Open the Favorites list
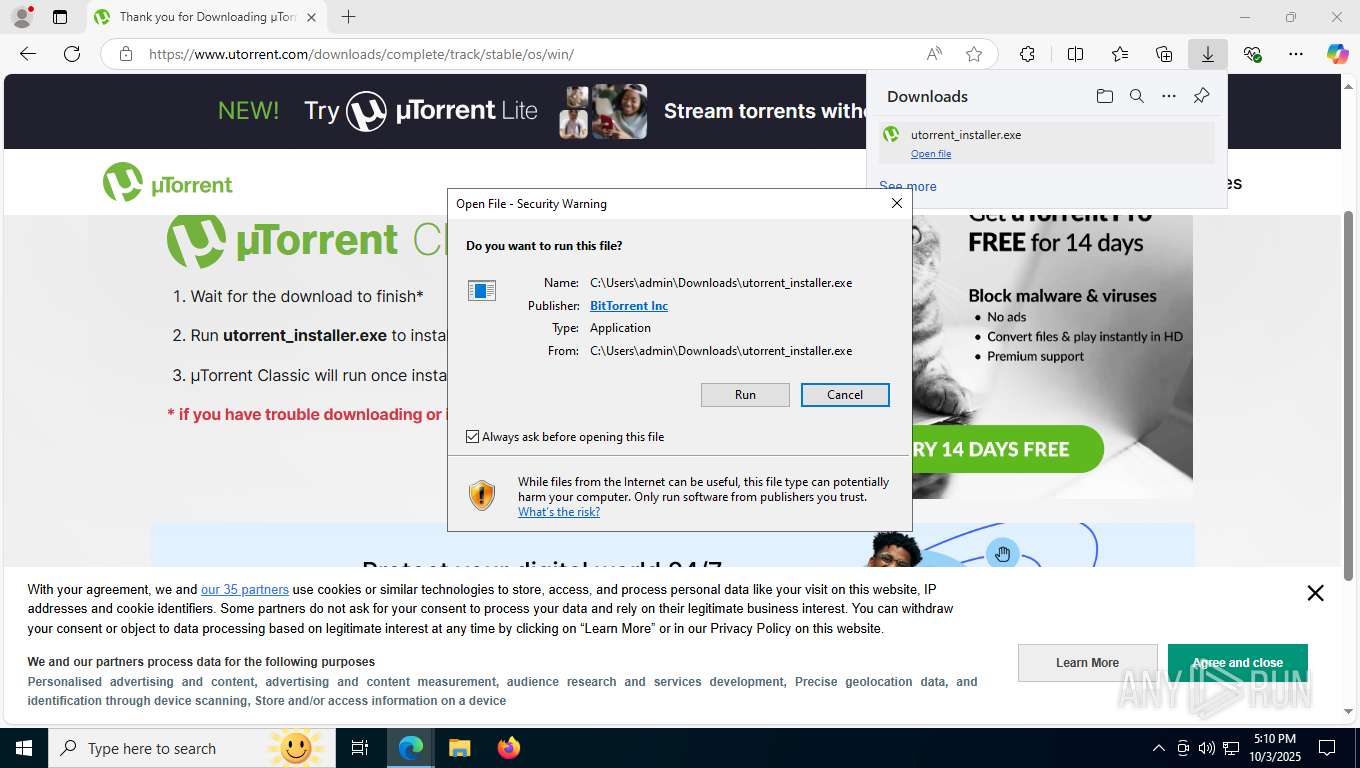 pos(1120,54)
